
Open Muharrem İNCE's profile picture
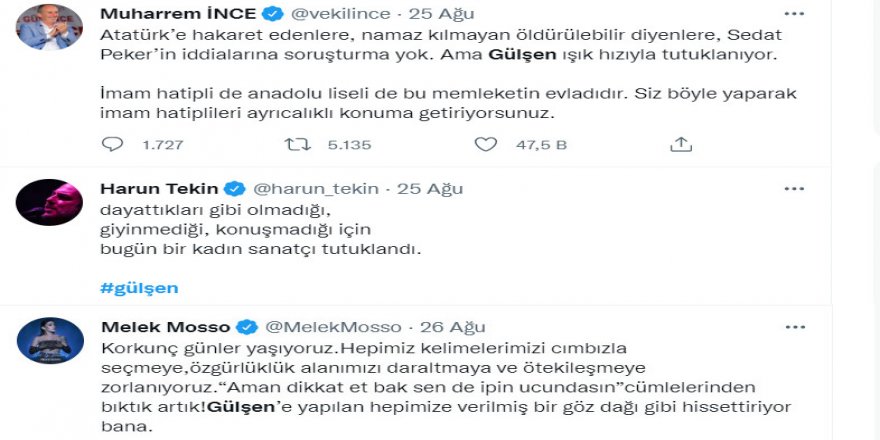click(x=49, y=27)
